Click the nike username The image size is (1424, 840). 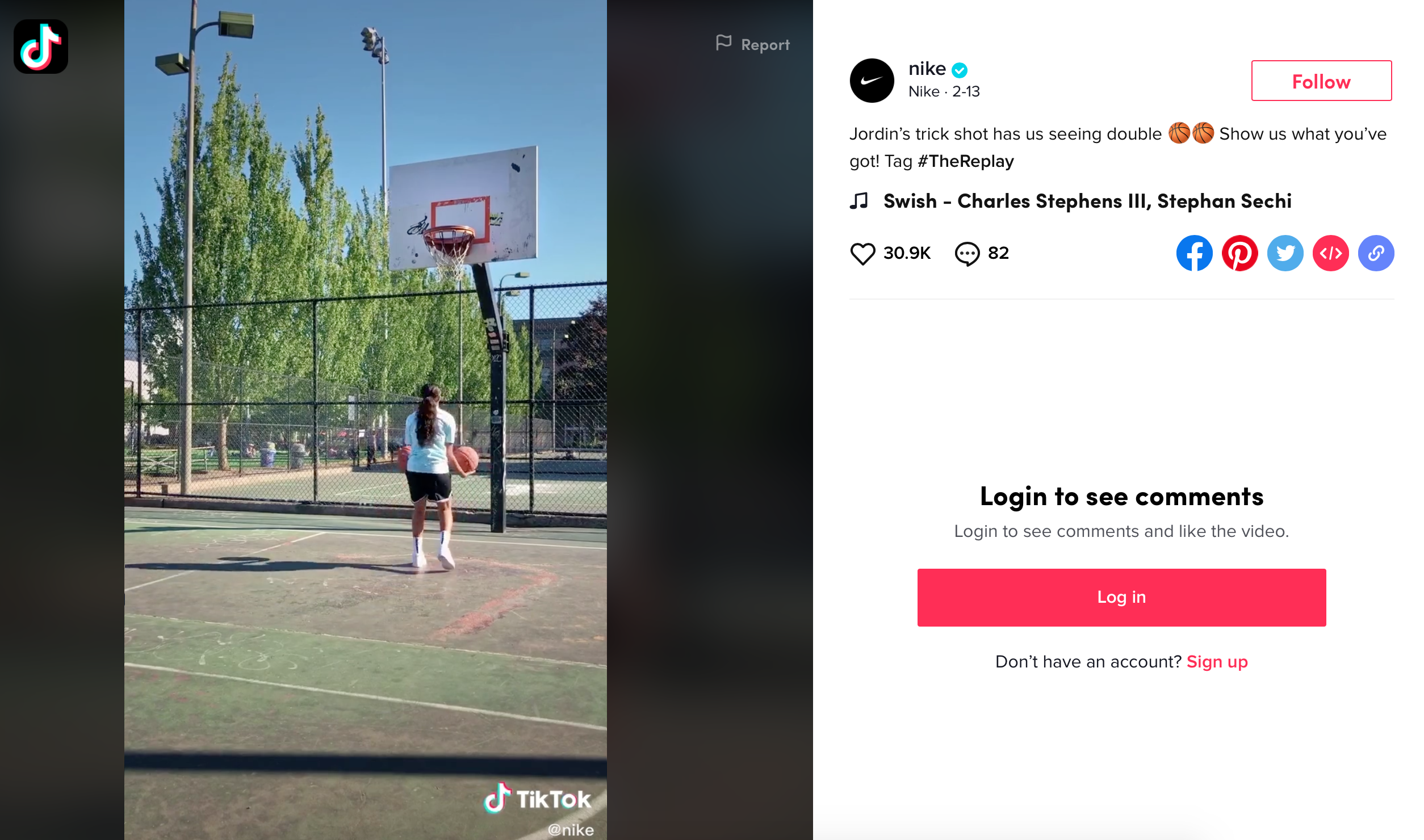[x=927, y=69]
